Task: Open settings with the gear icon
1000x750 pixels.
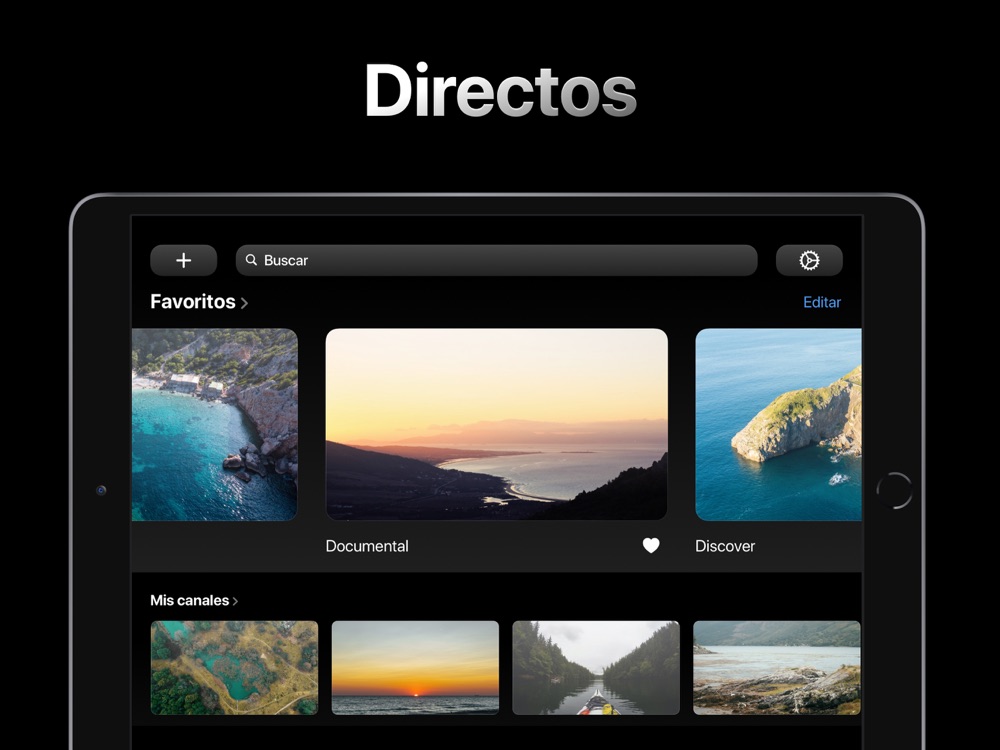Action: [x=809, y=260]
